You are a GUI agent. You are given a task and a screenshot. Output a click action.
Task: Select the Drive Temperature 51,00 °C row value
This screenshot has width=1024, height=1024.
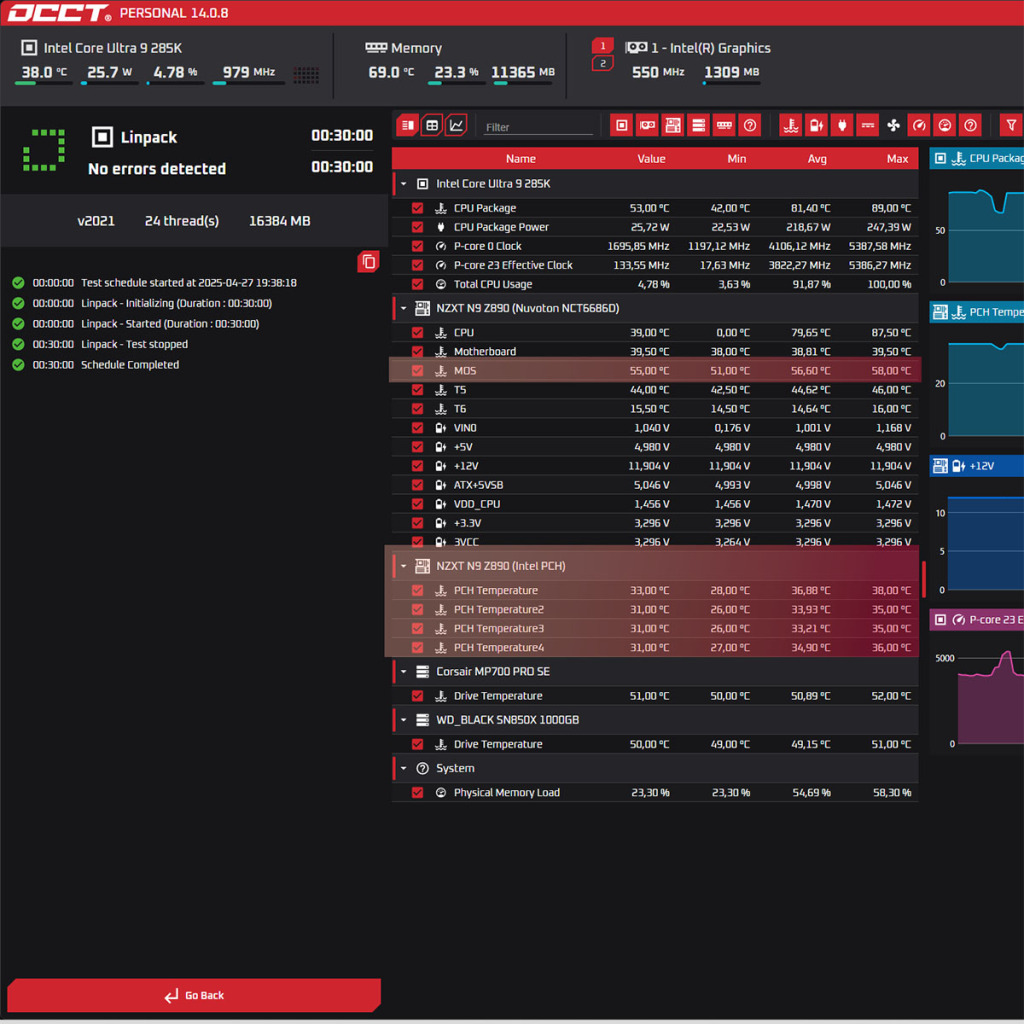[649, 696]
